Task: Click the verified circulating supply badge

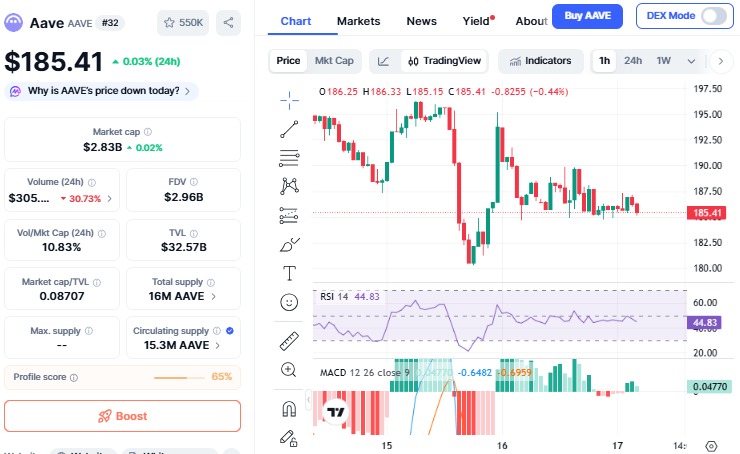Action: [x=230, y=331]
